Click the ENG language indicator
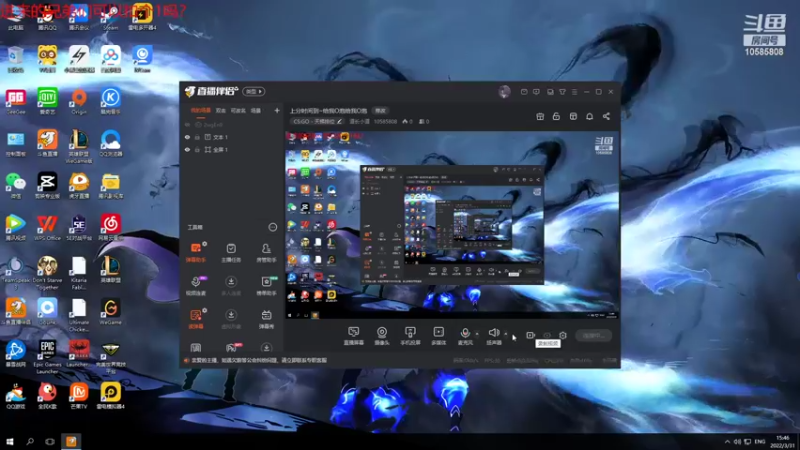Screen dimensions: 800x450 [760, 441]
